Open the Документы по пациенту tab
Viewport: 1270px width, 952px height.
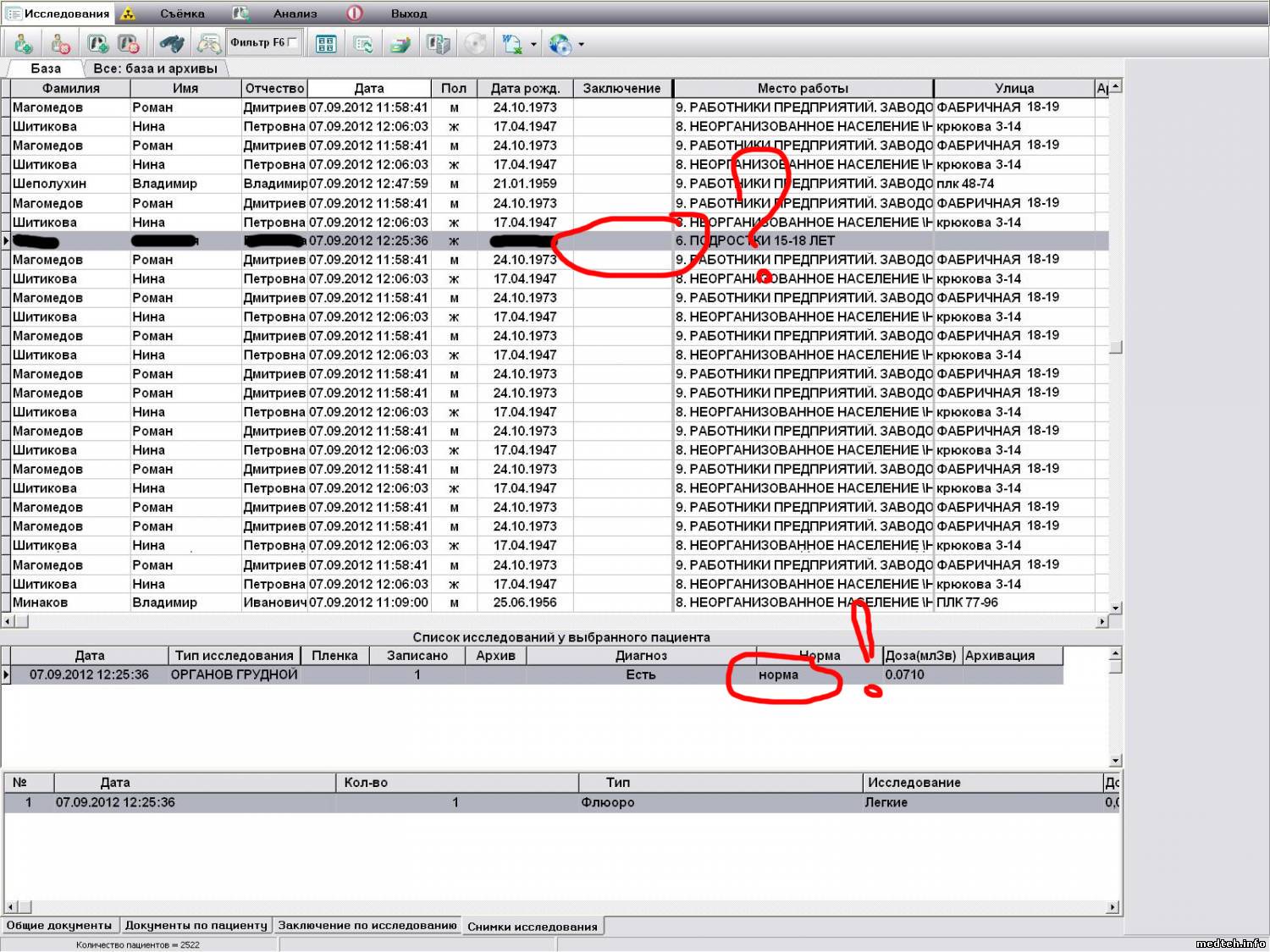(x=196, y=926)
